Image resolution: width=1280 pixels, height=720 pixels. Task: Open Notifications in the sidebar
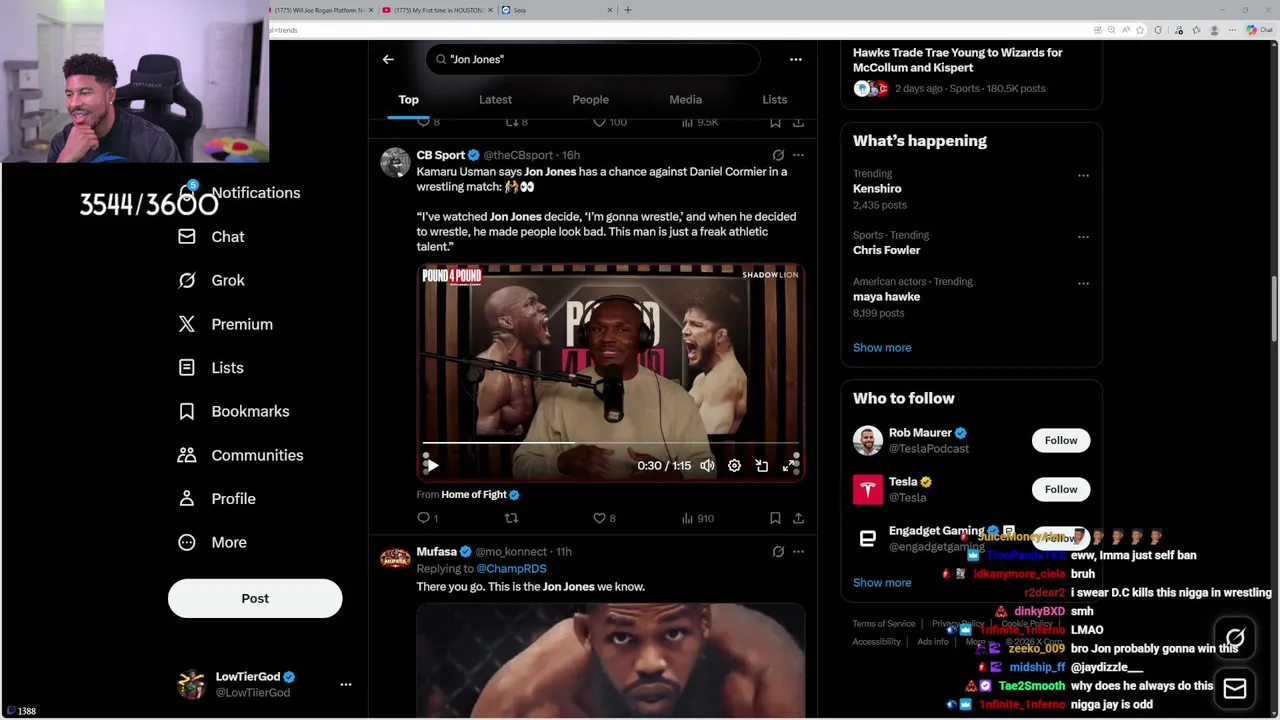point(240,193)
